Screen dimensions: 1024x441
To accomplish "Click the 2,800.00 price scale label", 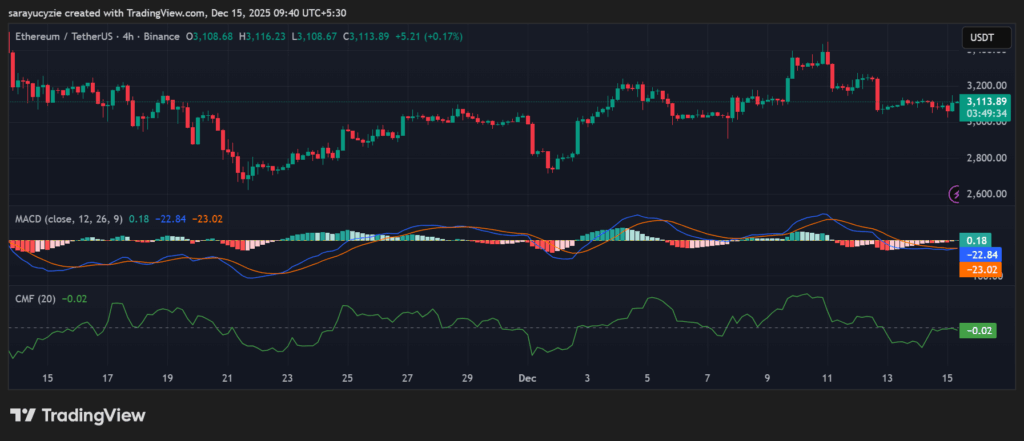I will (977, 158).
